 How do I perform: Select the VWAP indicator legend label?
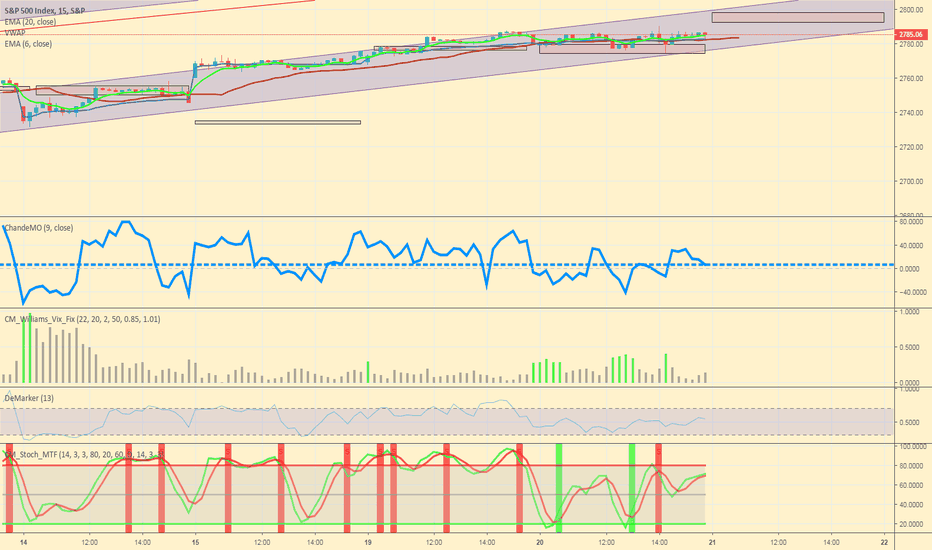[x=15, y=33]
